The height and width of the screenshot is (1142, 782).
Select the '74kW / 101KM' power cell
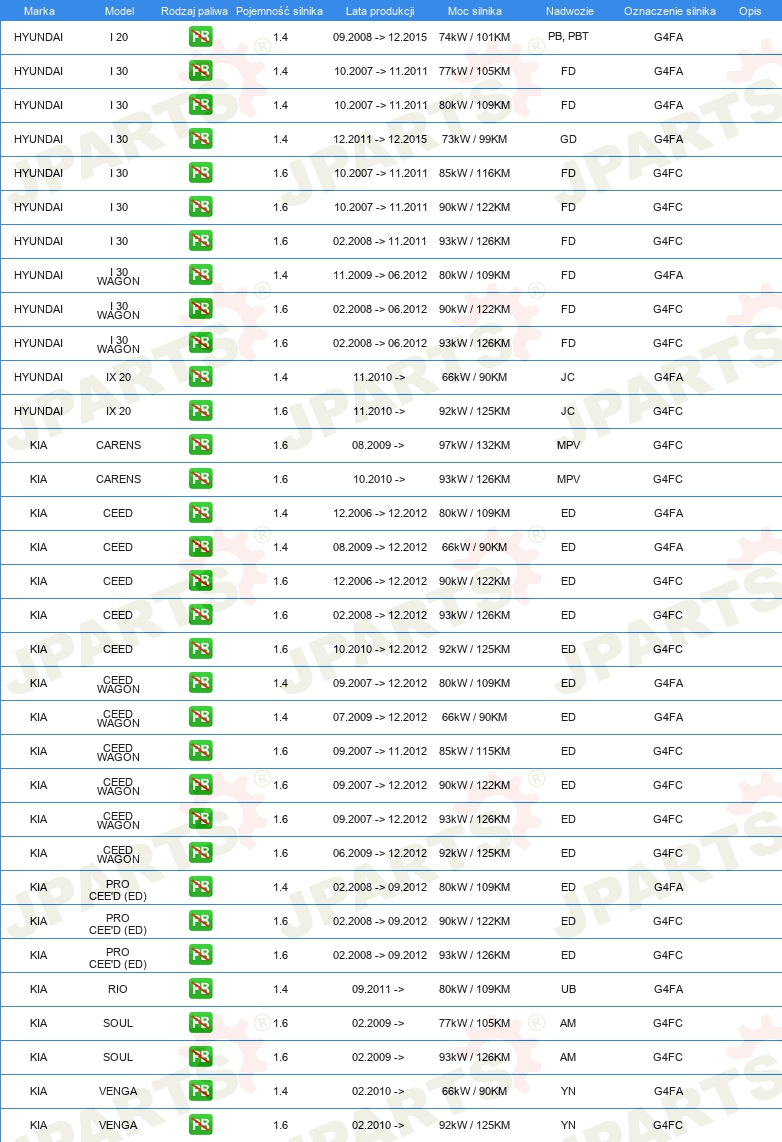[x=475, y=37]
